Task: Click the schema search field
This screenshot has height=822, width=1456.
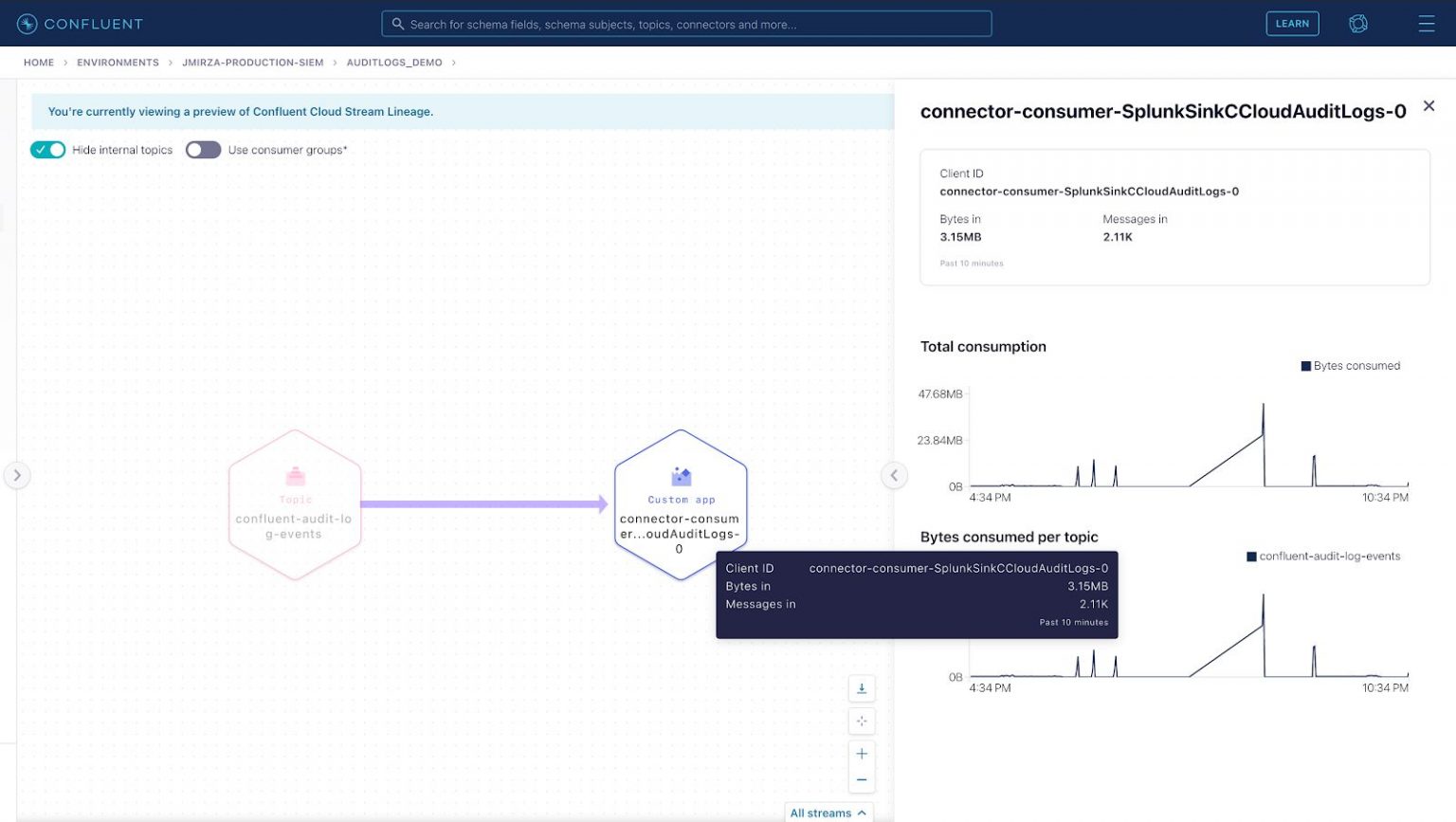Action: 686,24
